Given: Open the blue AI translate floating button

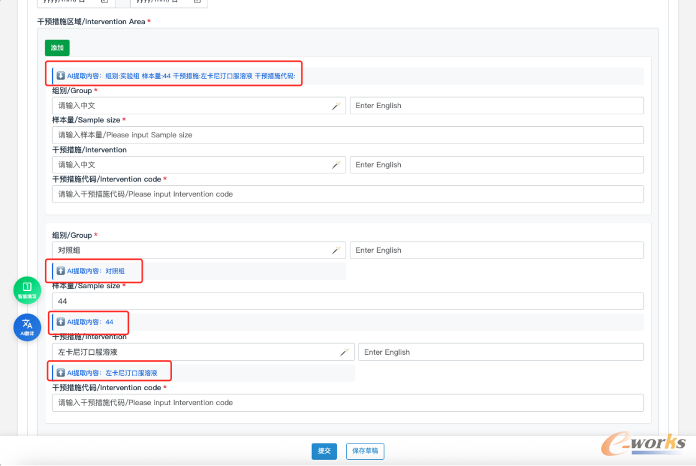Looking at the screenshot, I should click(x=27, y=326).
